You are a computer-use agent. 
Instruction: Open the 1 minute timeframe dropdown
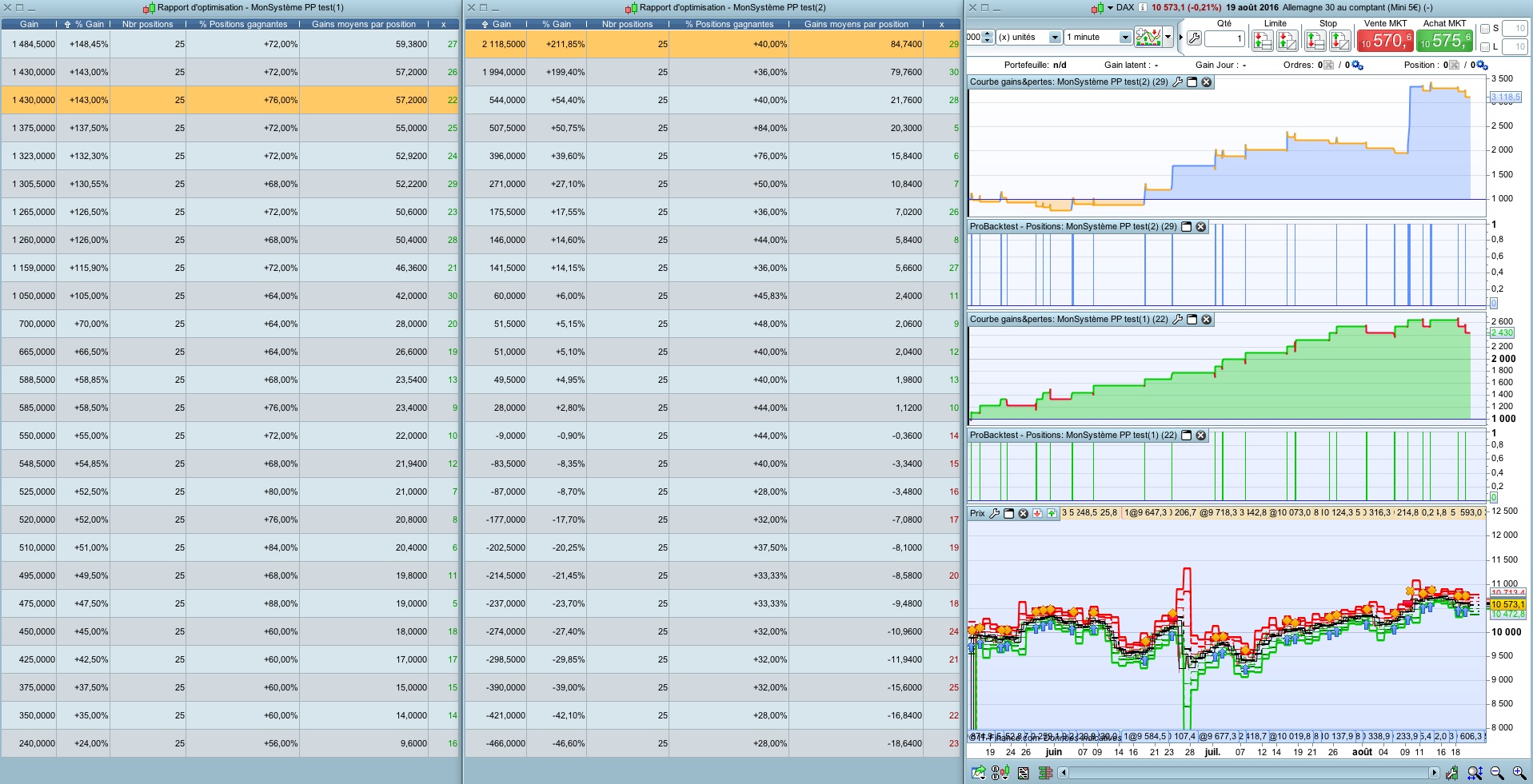pyautogui.click(x=1124, y=38)
